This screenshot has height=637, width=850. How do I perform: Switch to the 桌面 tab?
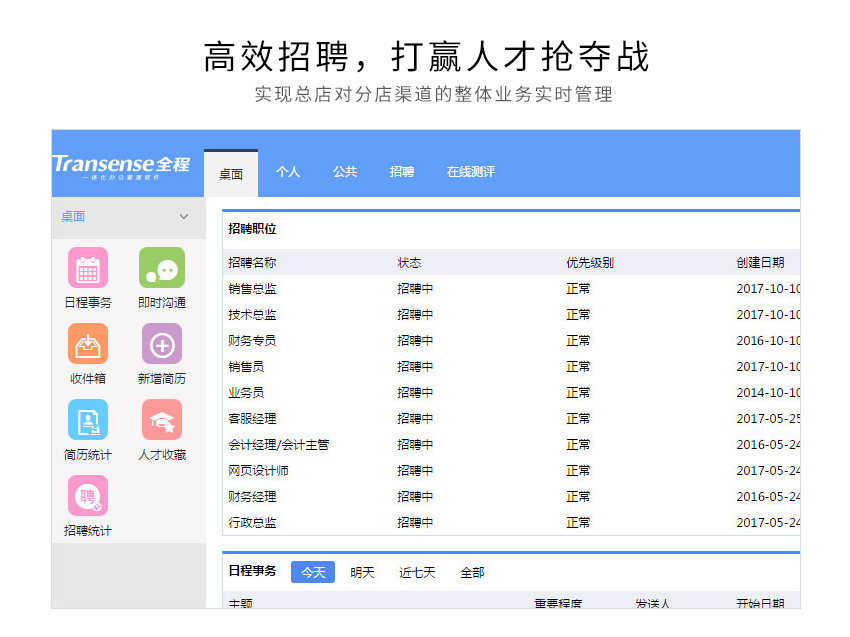231,173
